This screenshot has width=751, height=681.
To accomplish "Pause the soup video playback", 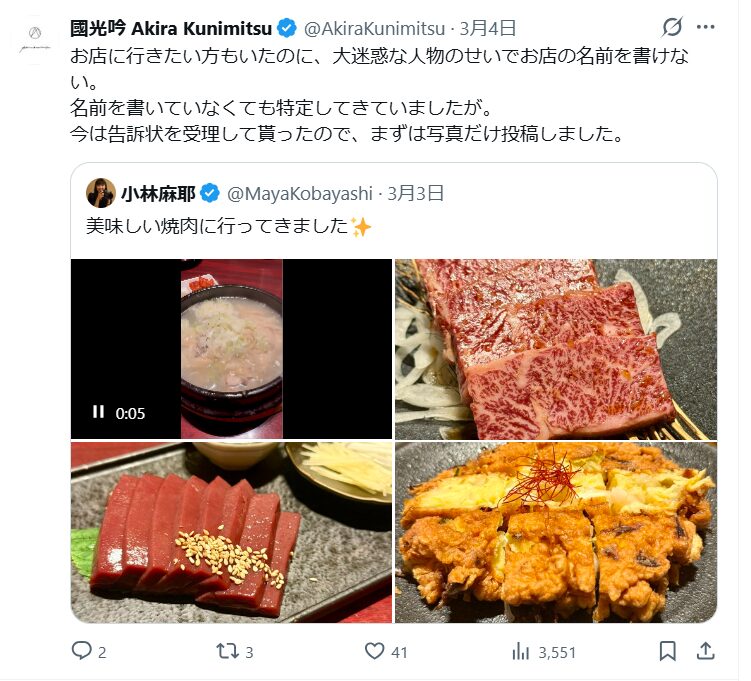I will click(x=98, y=411).
